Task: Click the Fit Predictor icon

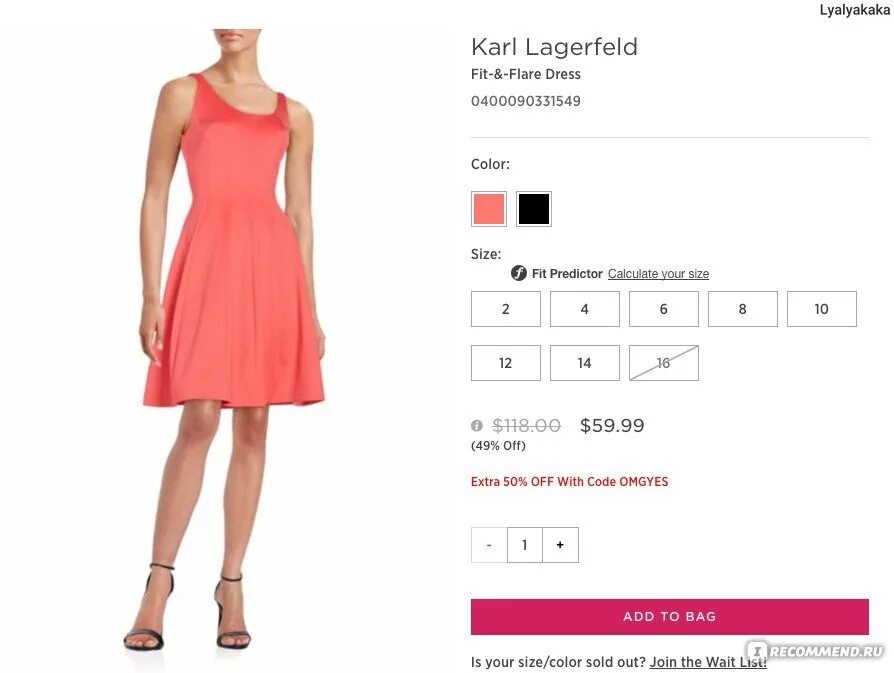Action: coord(518,273)
